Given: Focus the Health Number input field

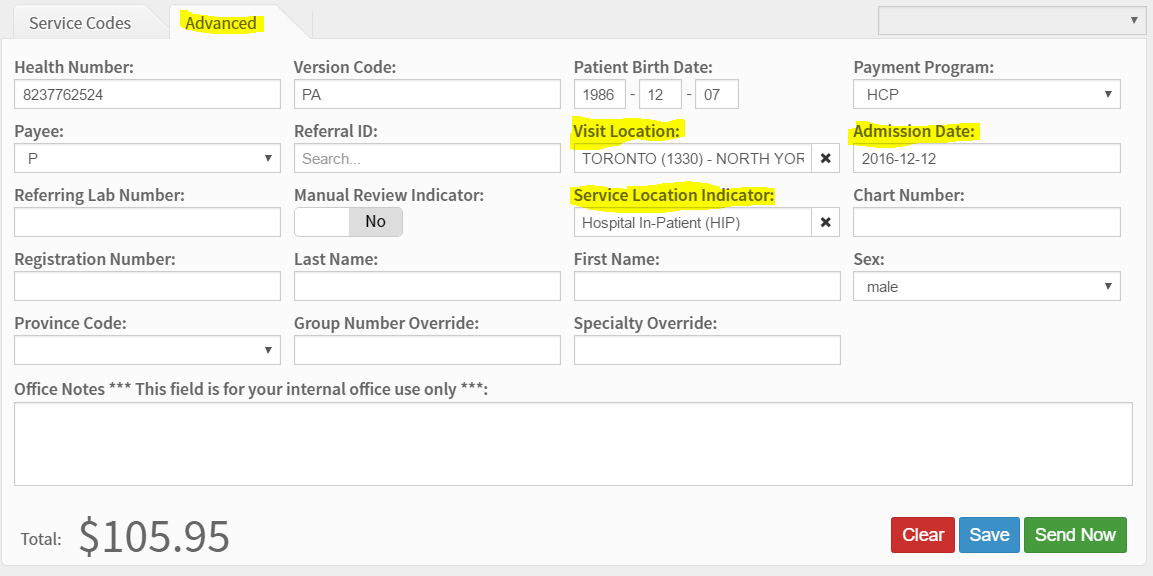Looking at the screenshot, I should 147,94.
